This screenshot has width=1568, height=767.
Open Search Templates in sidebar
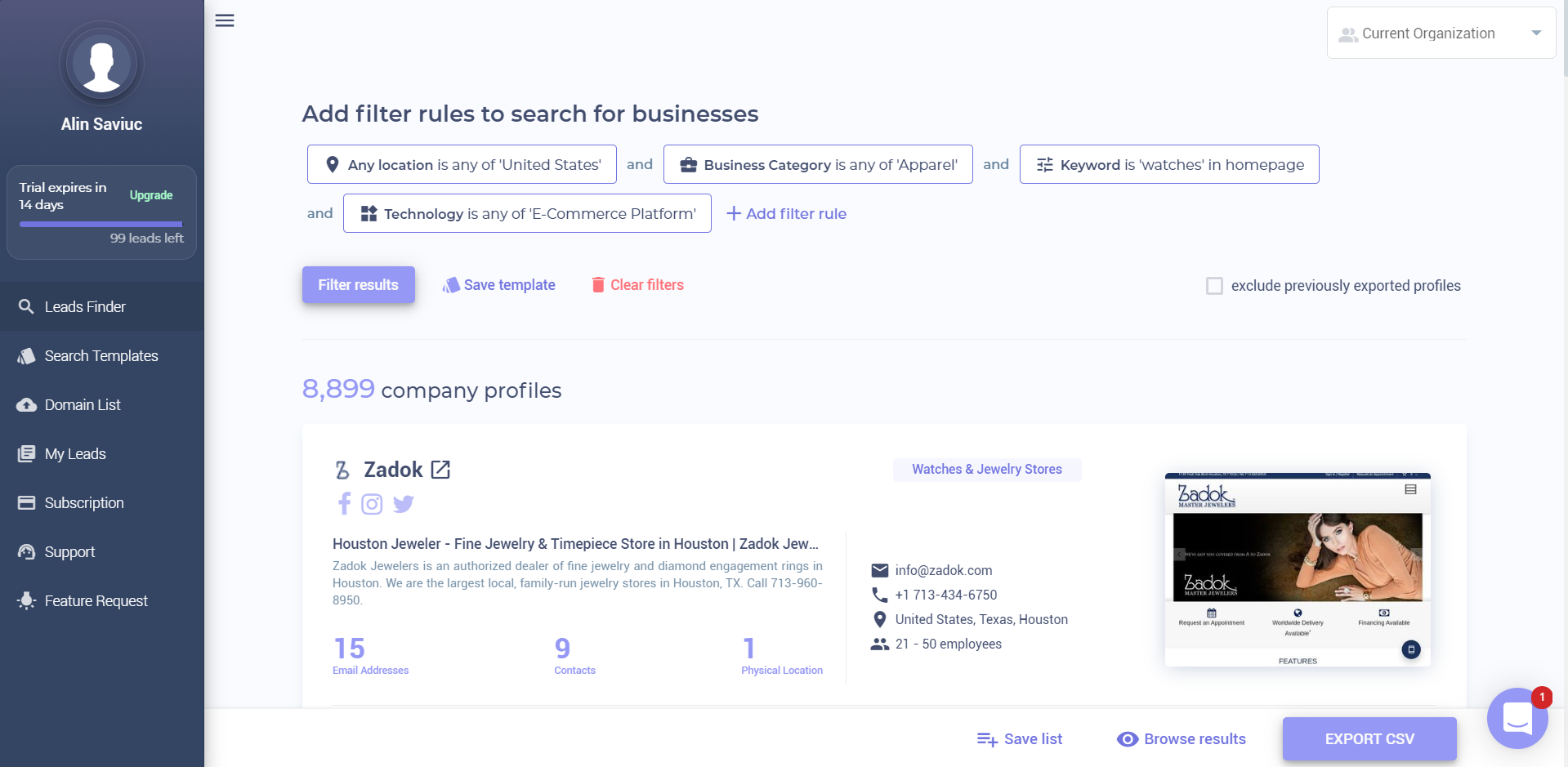pos(101,356)
